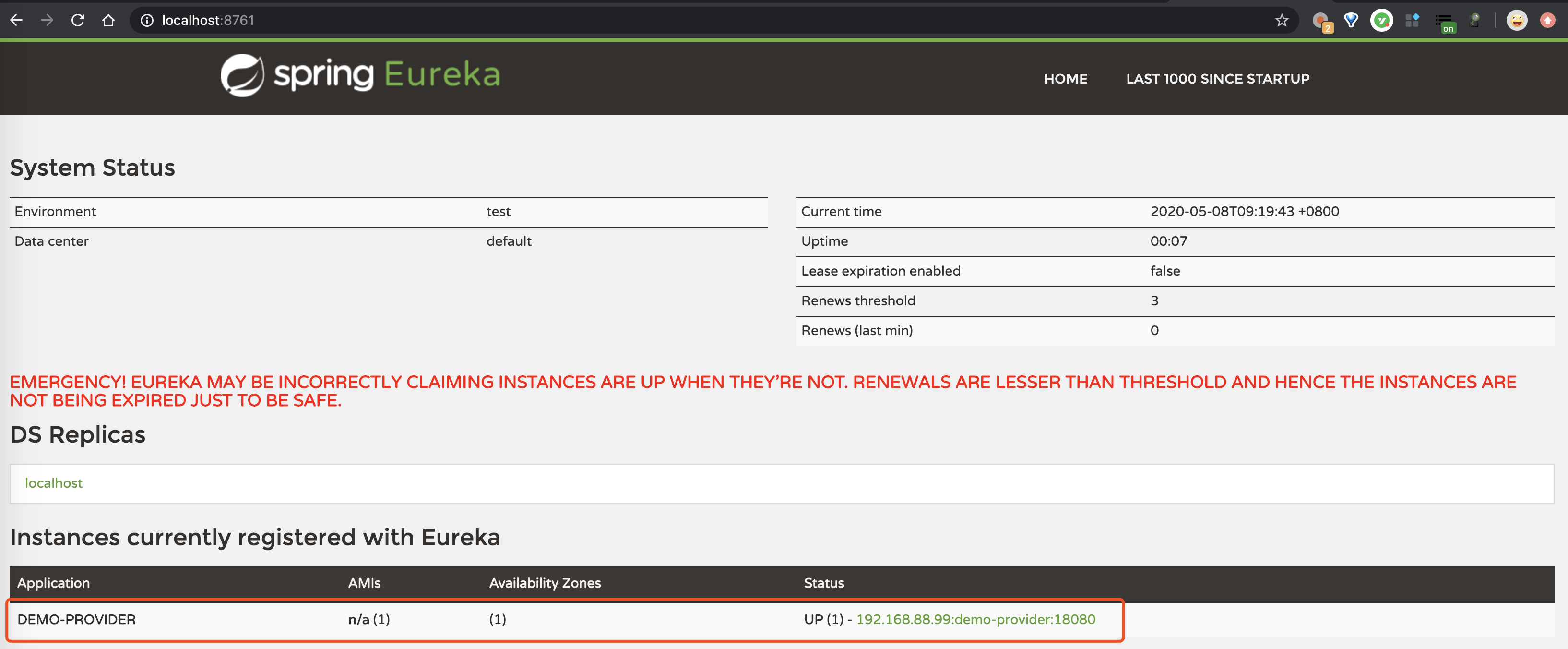Open the blue funnel extension
1568x649 pixels.
(1351, 20)
